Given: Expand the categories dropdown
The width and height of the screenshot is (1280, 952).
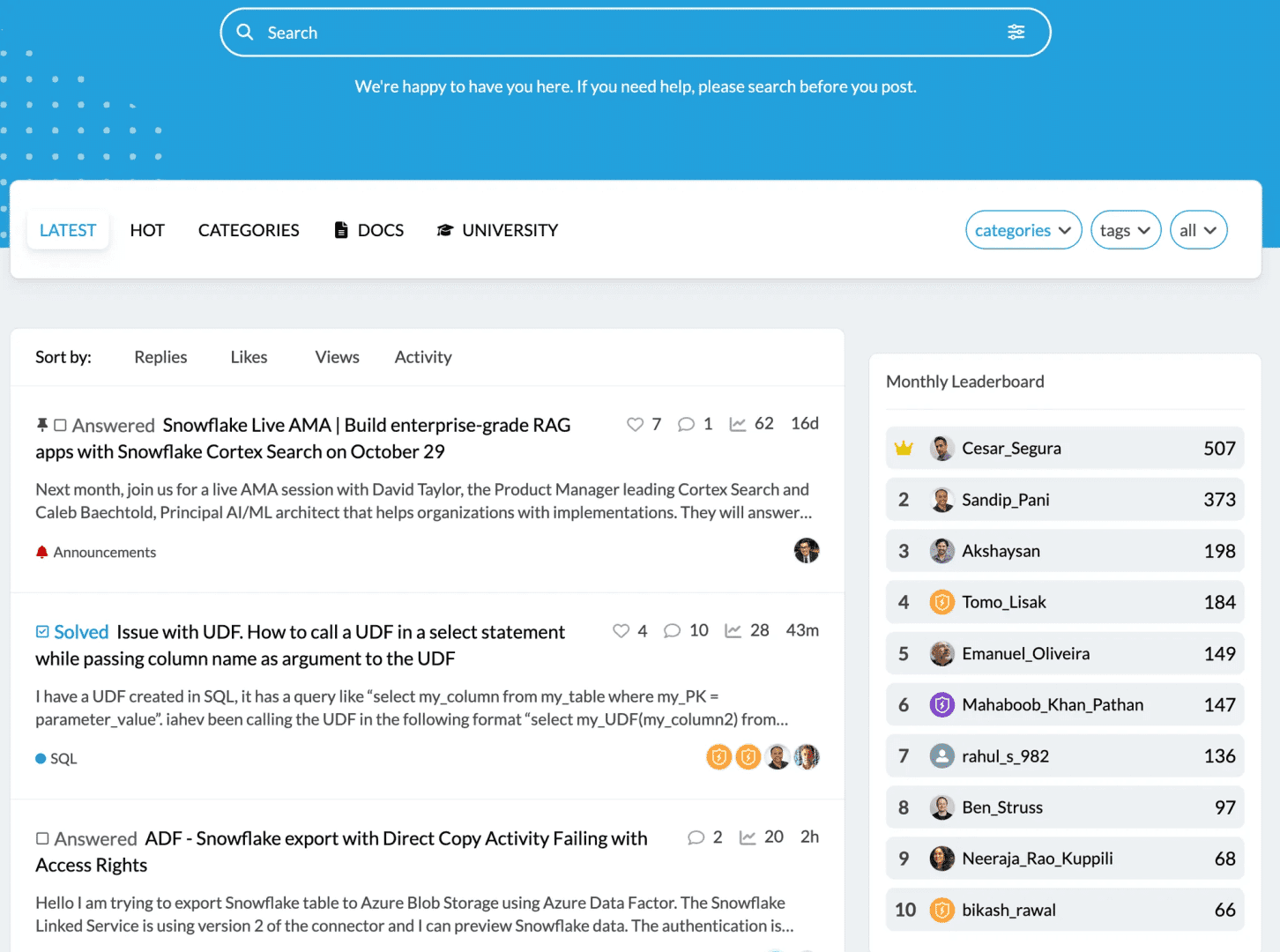Looking at the screenshot, I should (1023, 230).
